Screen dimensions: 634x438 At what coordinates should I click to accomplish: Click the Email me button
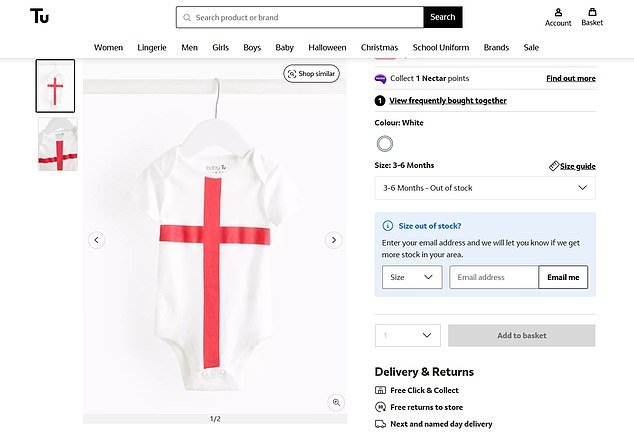click(x=563, y=277)
